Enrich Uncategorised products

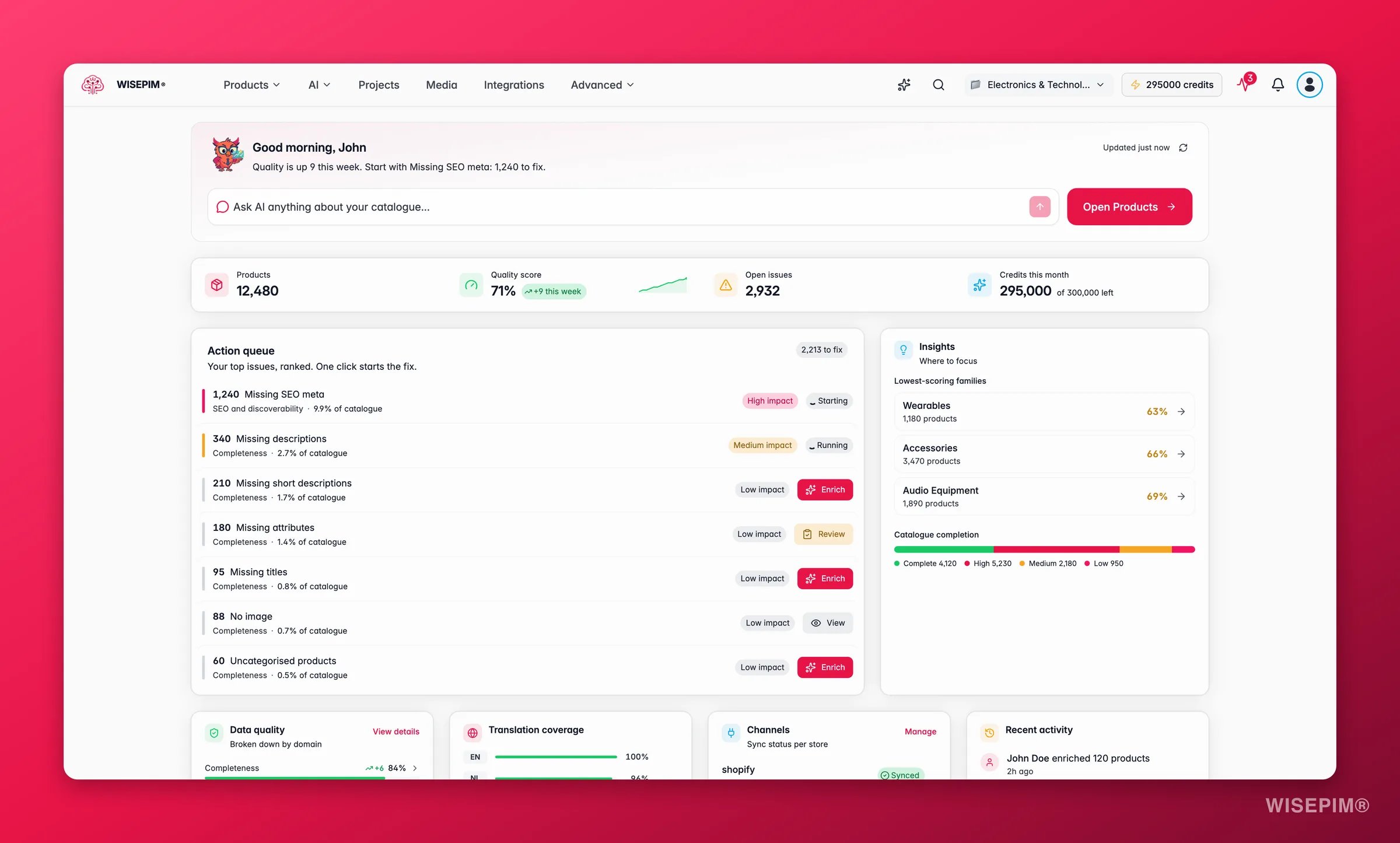pos(825,667)
